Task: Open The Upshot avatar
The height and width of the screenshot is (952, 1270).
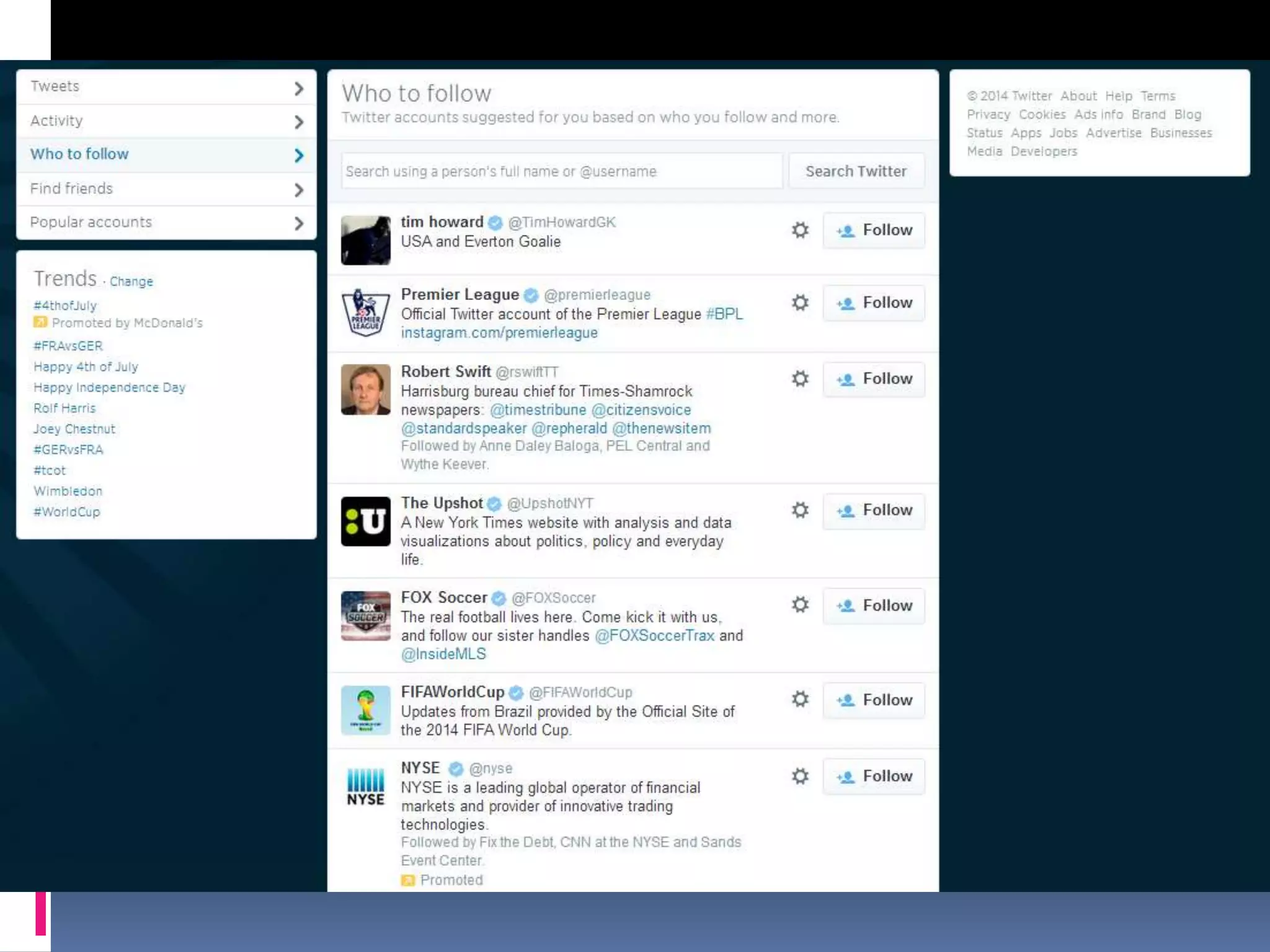Action: pos(366,521)
